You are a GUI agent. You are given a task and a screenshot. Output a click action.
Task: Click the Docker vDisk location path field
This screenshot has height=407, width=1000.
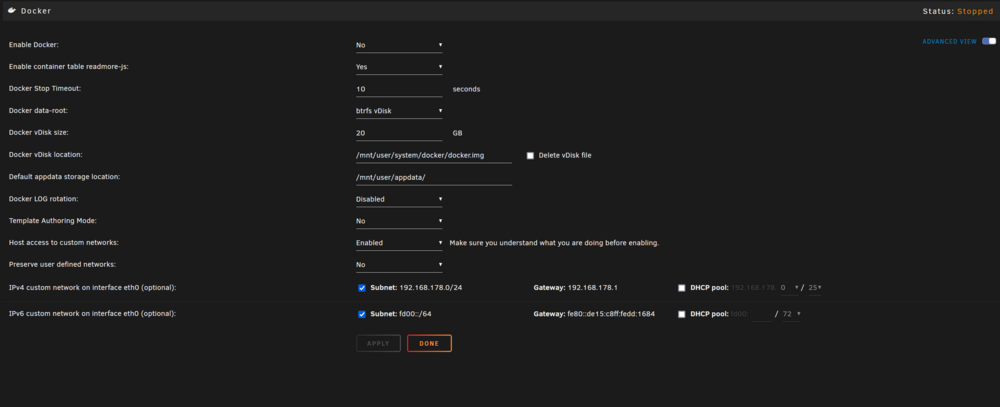pyautogui.click(x=434, y=155)
